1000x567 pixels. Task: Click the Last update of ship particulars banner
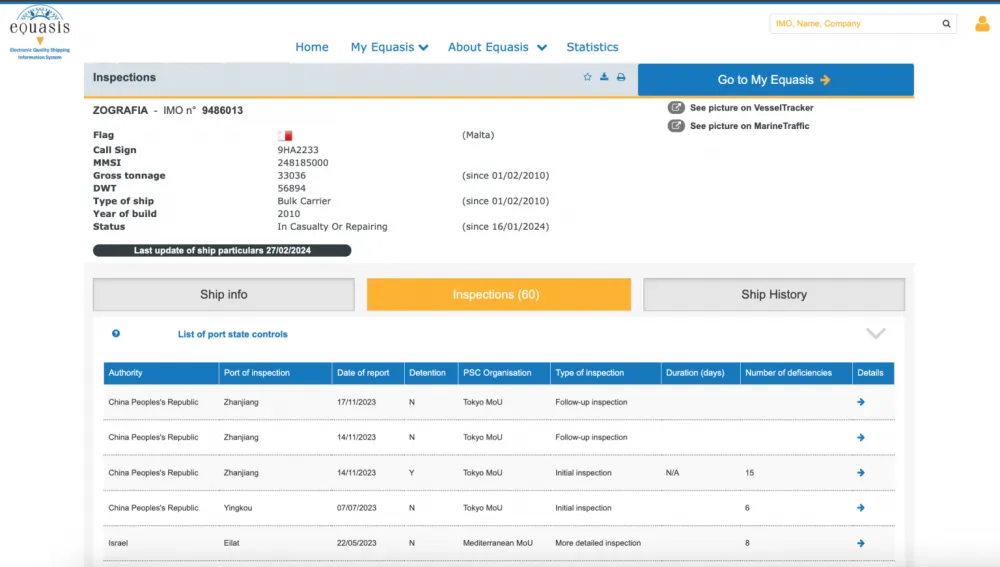(x=222, y=251)
